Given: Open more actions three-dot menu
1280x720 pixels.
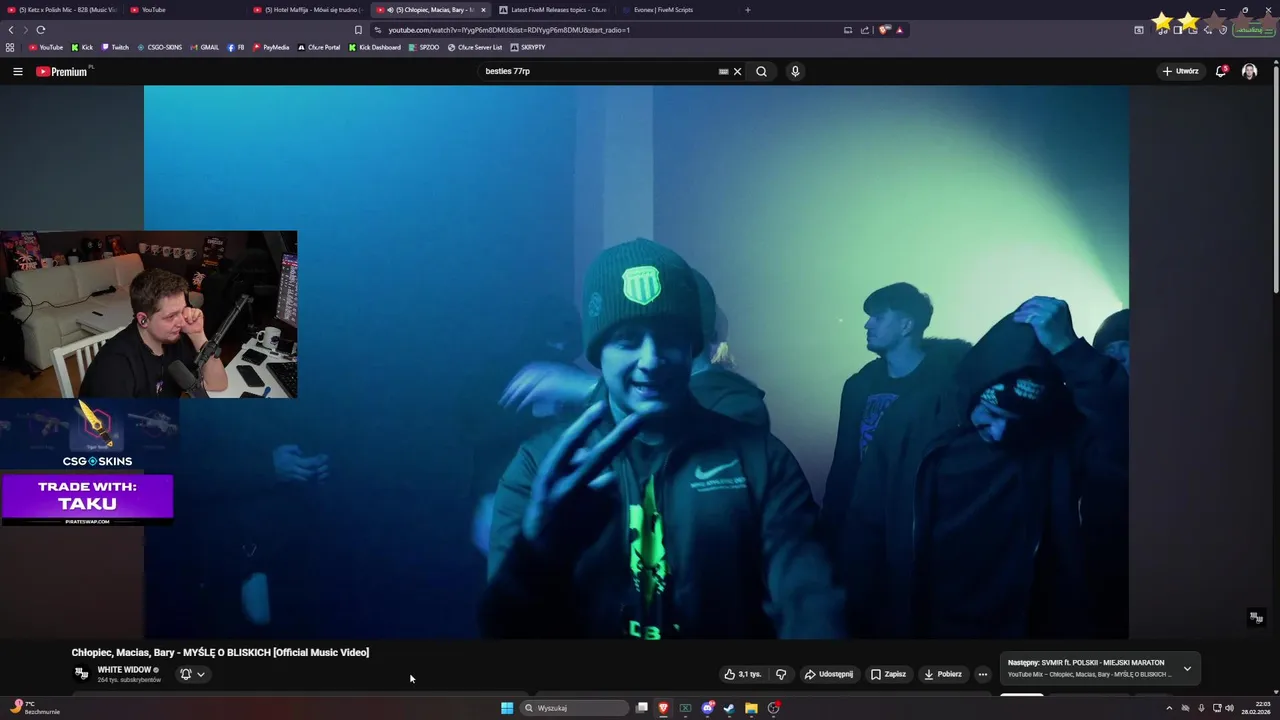Looking at the screenshot, I should [982, 674].
